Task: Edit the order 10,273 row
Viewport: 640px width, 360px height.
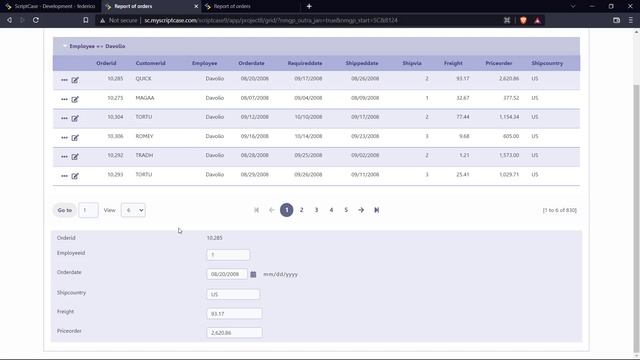Action: coord(75,99)
